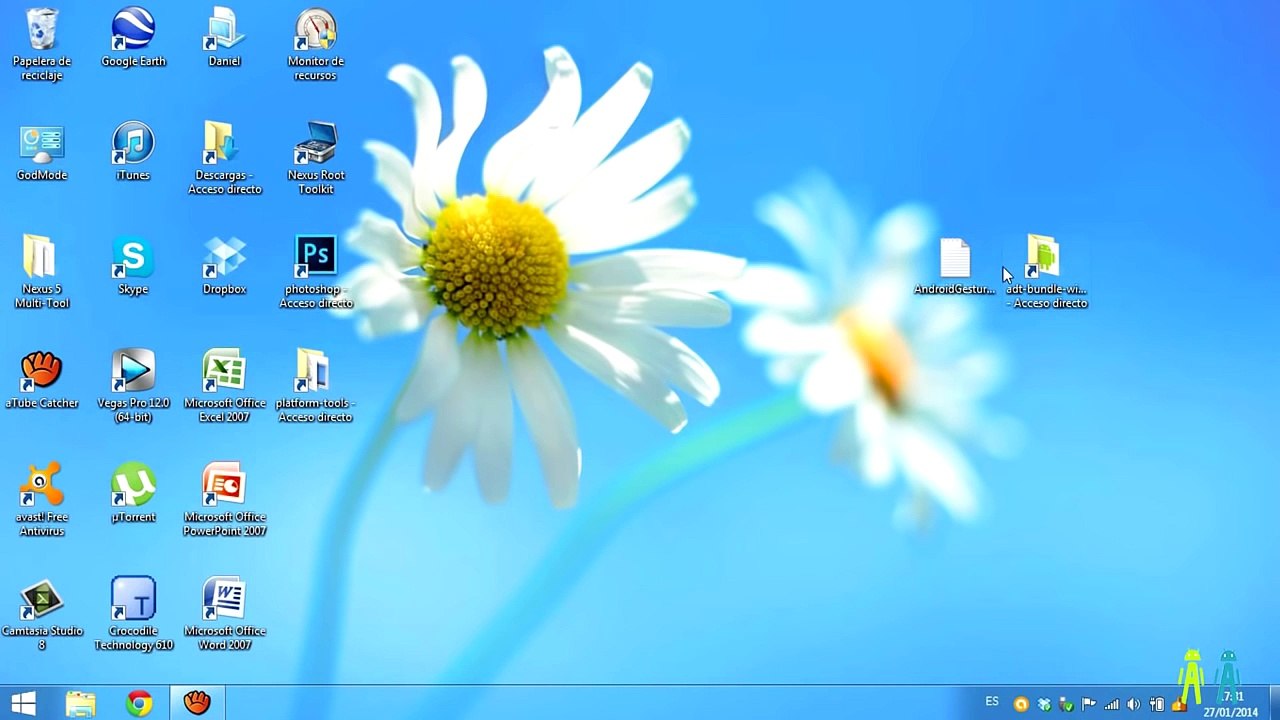This screenshot has width=1280, height=720.
Task: Click the Skype desktop shortcut
Action: click(133, 266)
